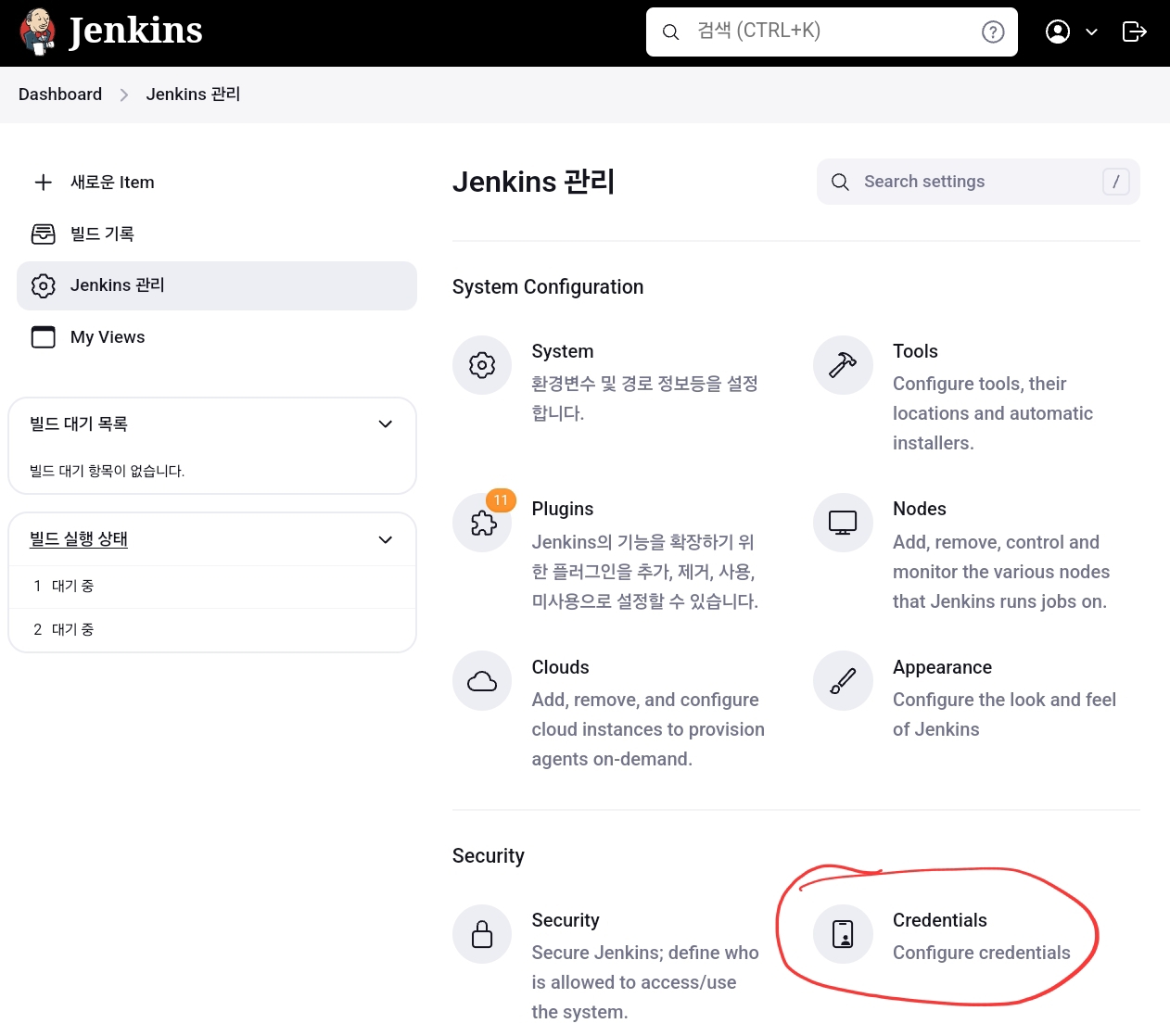Open the help question mark icon
The height and width of the screenshot is (1036, 1170).
(x=992, y=31)
